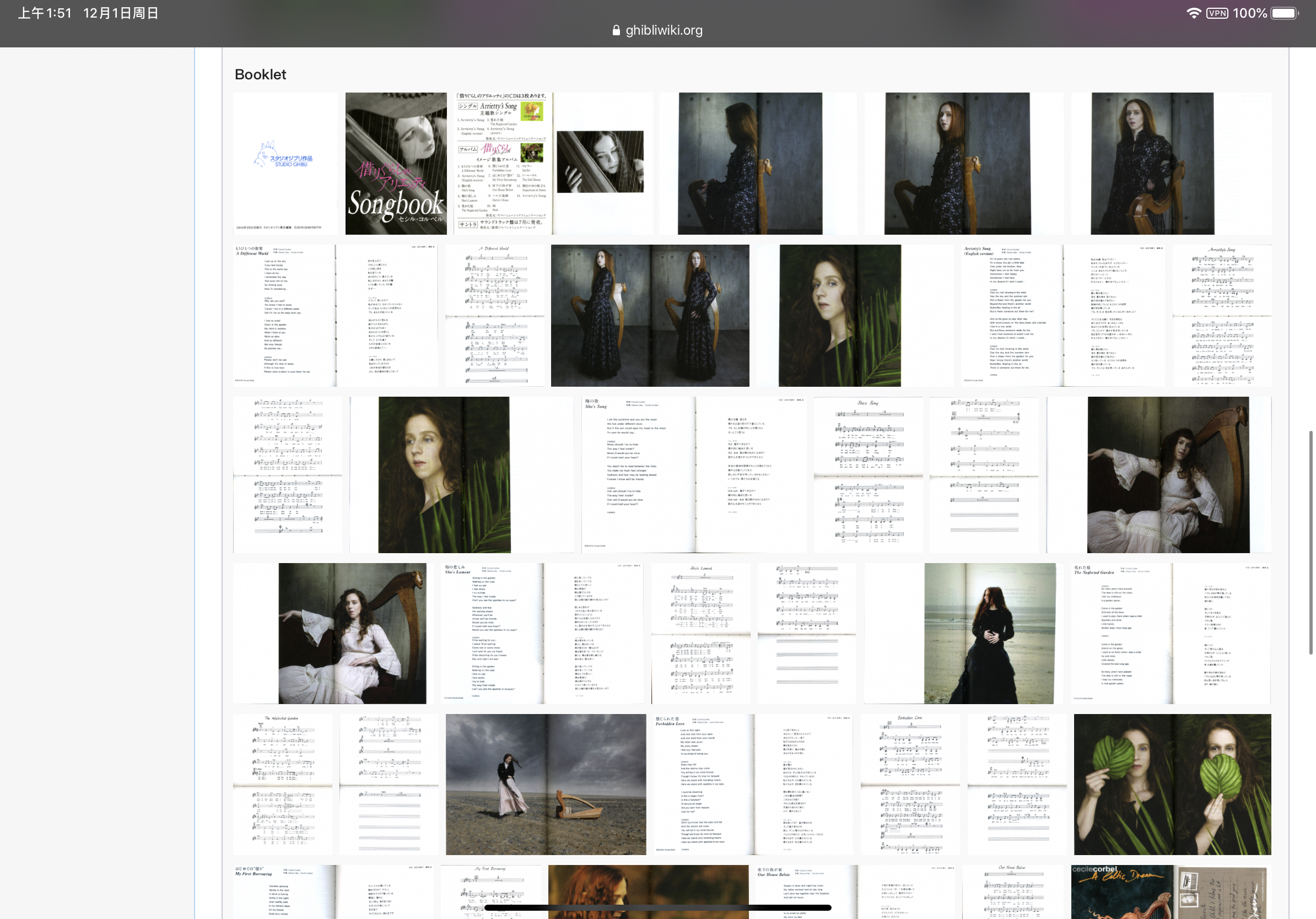Open the reclining woman in white dress photo
1316x919 pixels.
click(1159, 474)
